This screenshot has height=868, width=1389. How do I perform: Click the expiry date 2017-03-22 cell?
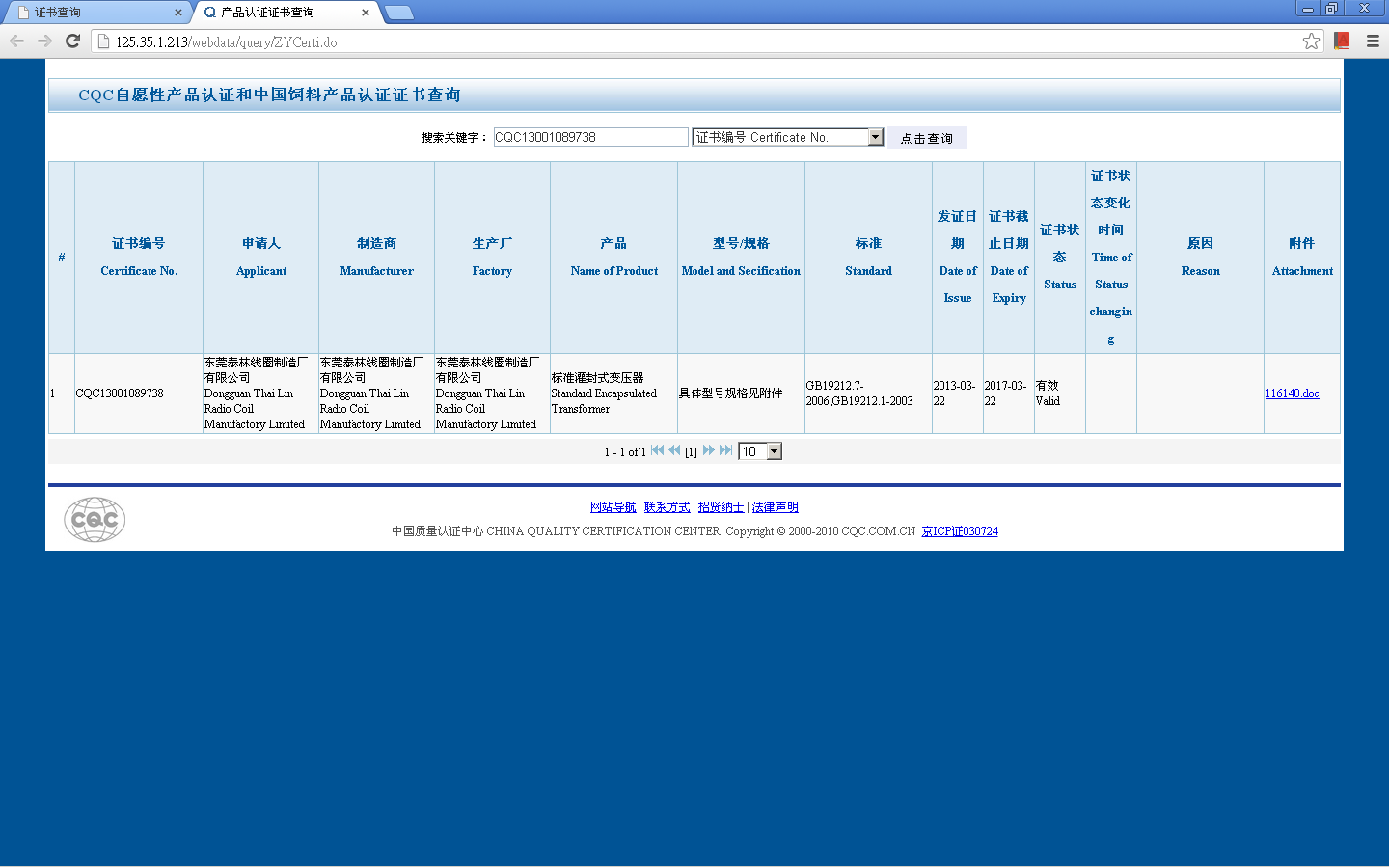click(1009, 393)
